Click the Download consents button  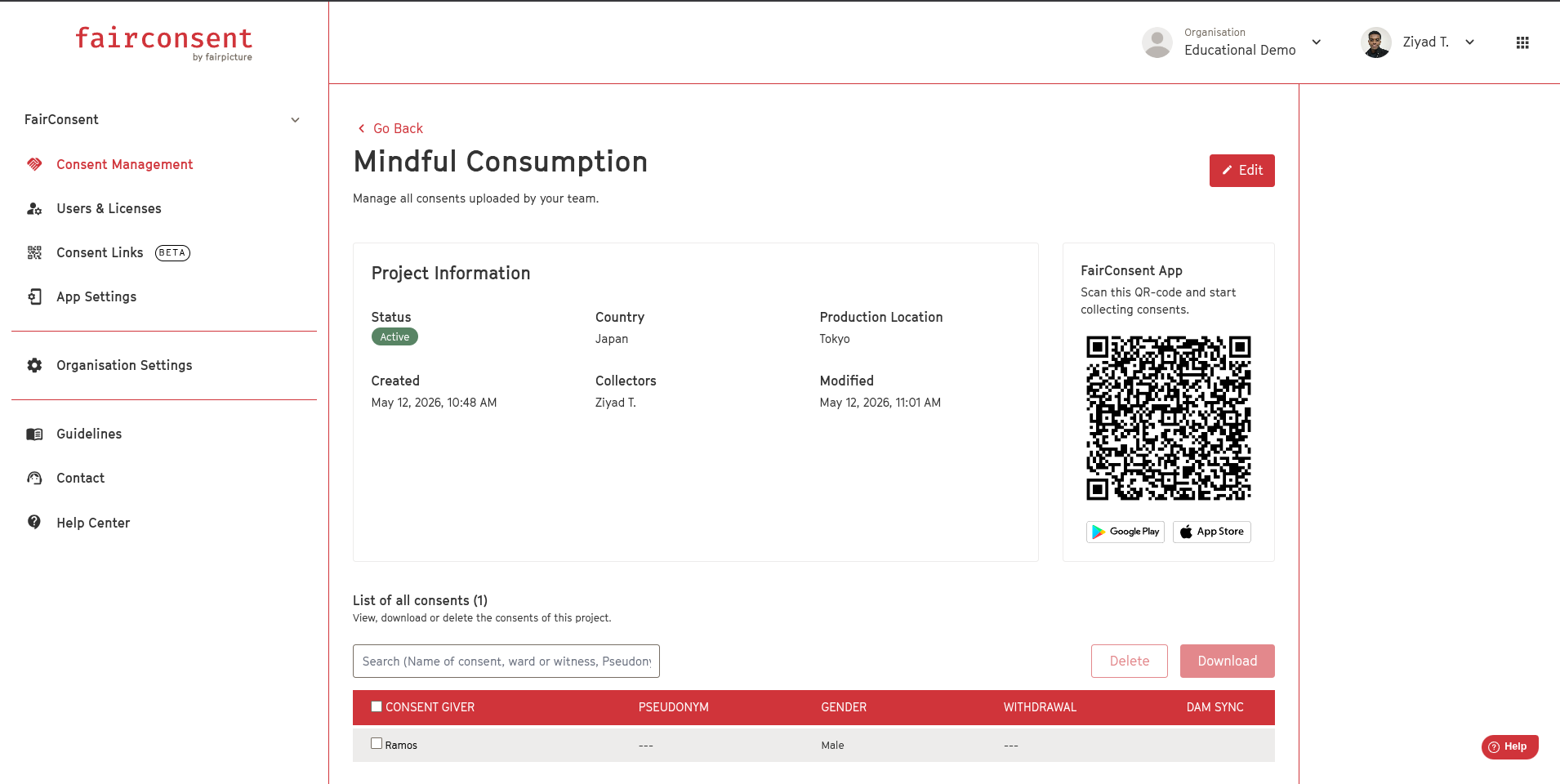1228,661
